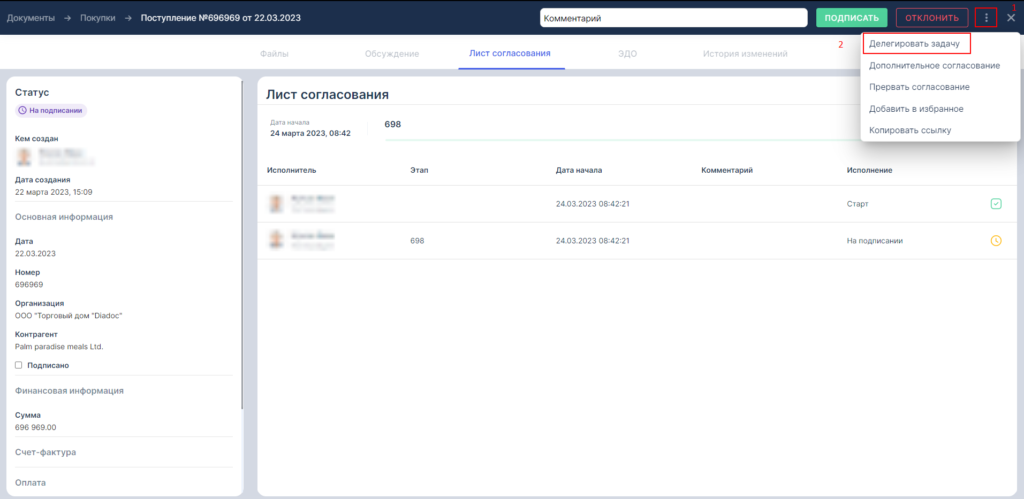Expand the Счет-фактура section

pyautogui.click(x=46, y=452)
